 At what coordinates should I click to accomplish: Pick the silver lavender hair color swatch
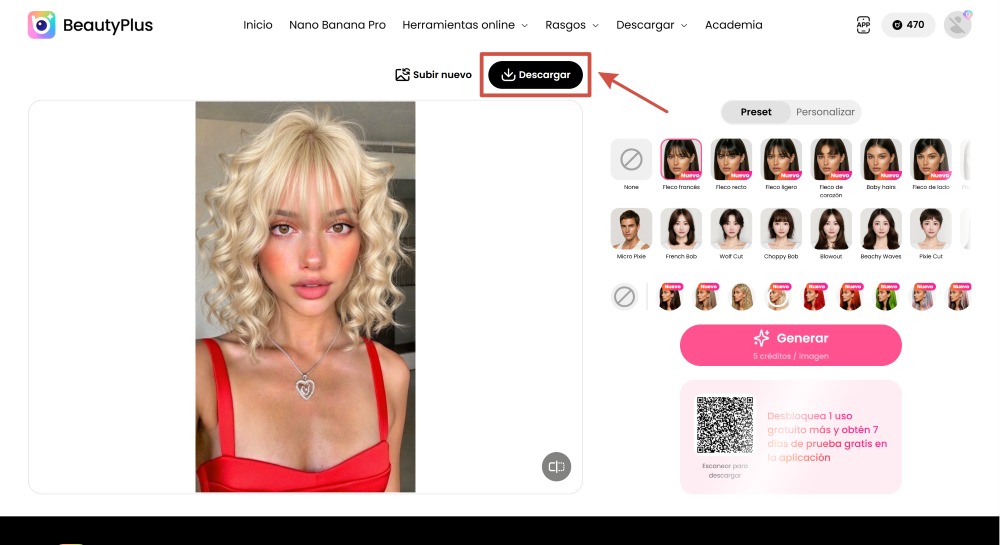coord(922,296)
